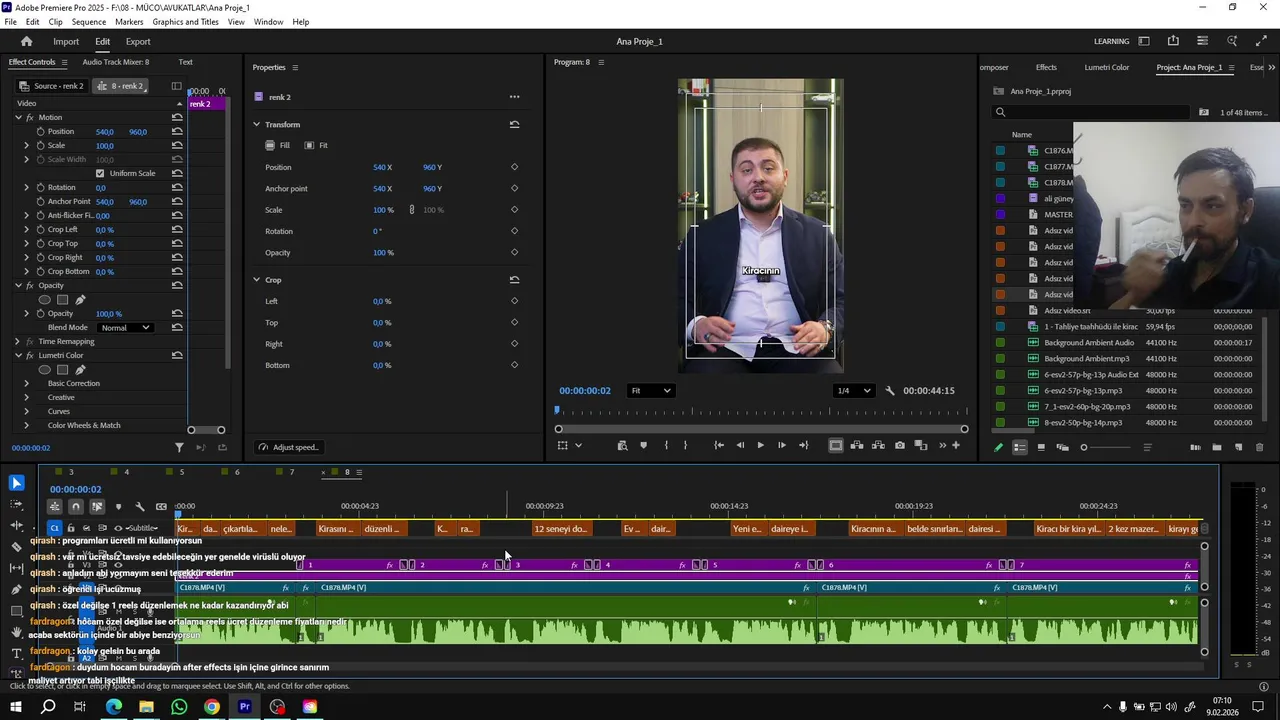This screenshot has width=1280, height=720.
Task: Open the 1/4 playback resolution dropdown
Action: tap(853, 391)
